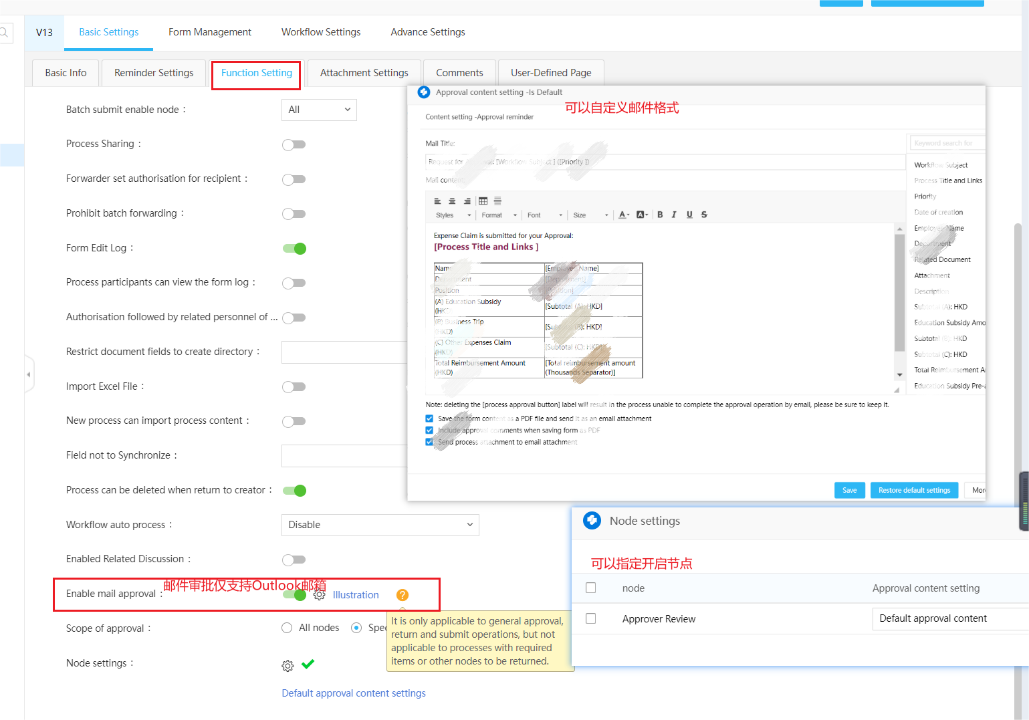The width and height of the screenshot is (1029, 720).
Task: Open the background color picker
Action: point(642,215)
